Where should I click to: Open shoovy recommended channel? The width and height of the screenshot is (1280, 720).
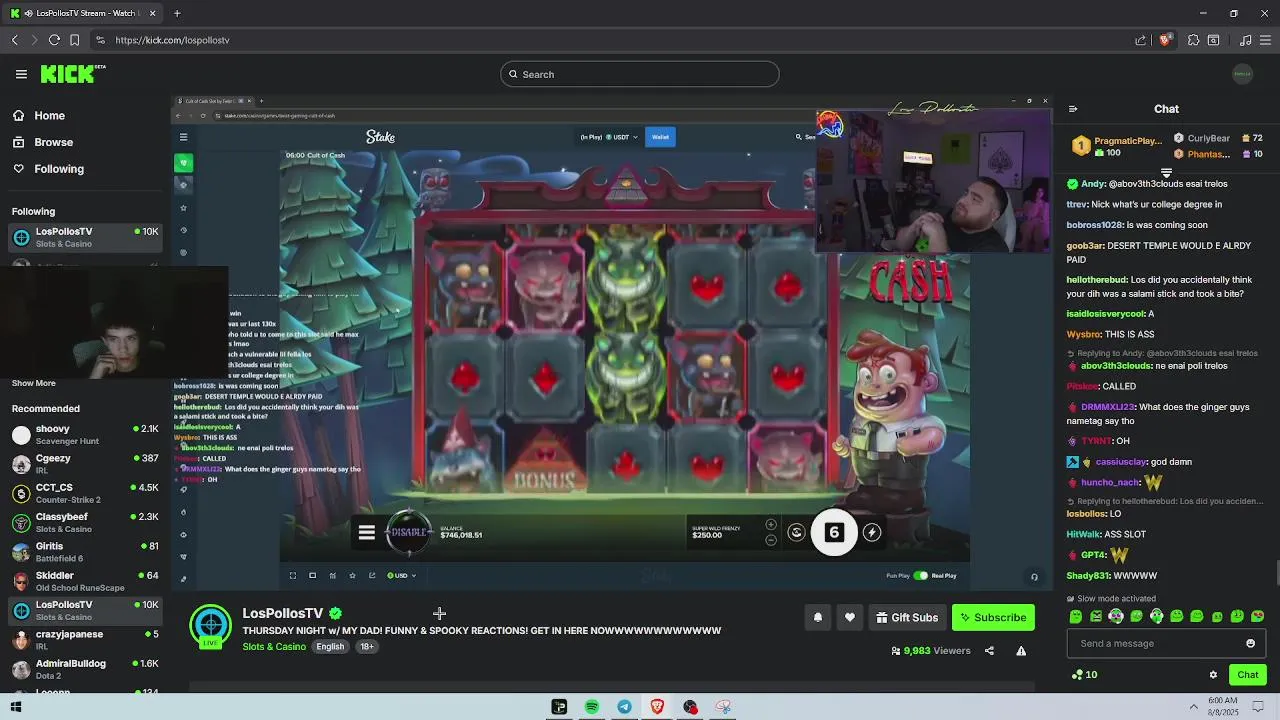coord(84,434)
